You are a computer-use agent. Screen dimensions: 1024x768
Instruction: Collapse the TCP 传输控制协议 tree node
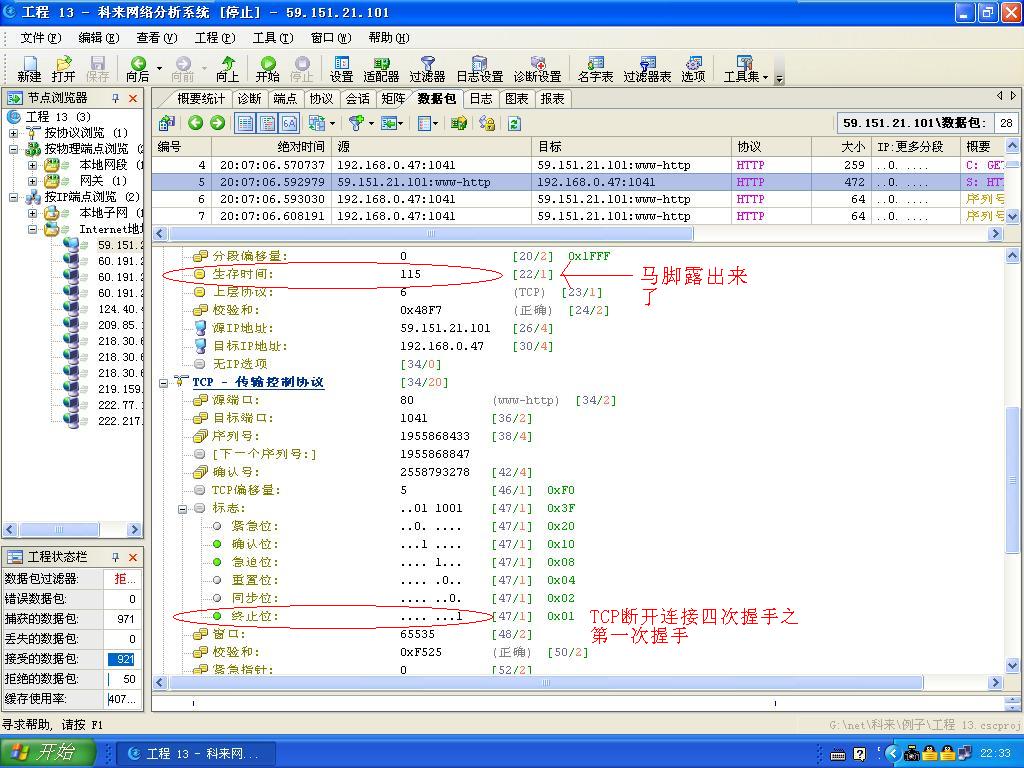(163, 382)
